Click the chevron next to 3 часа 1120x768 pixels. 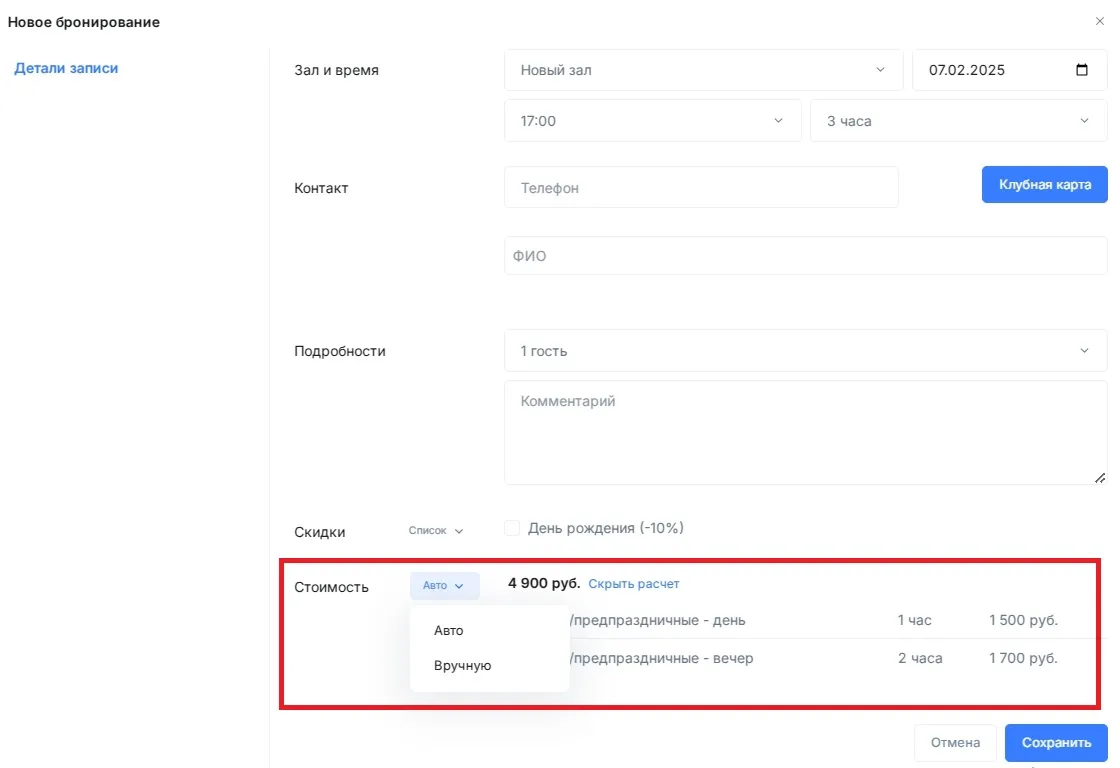coord(1084,121)
